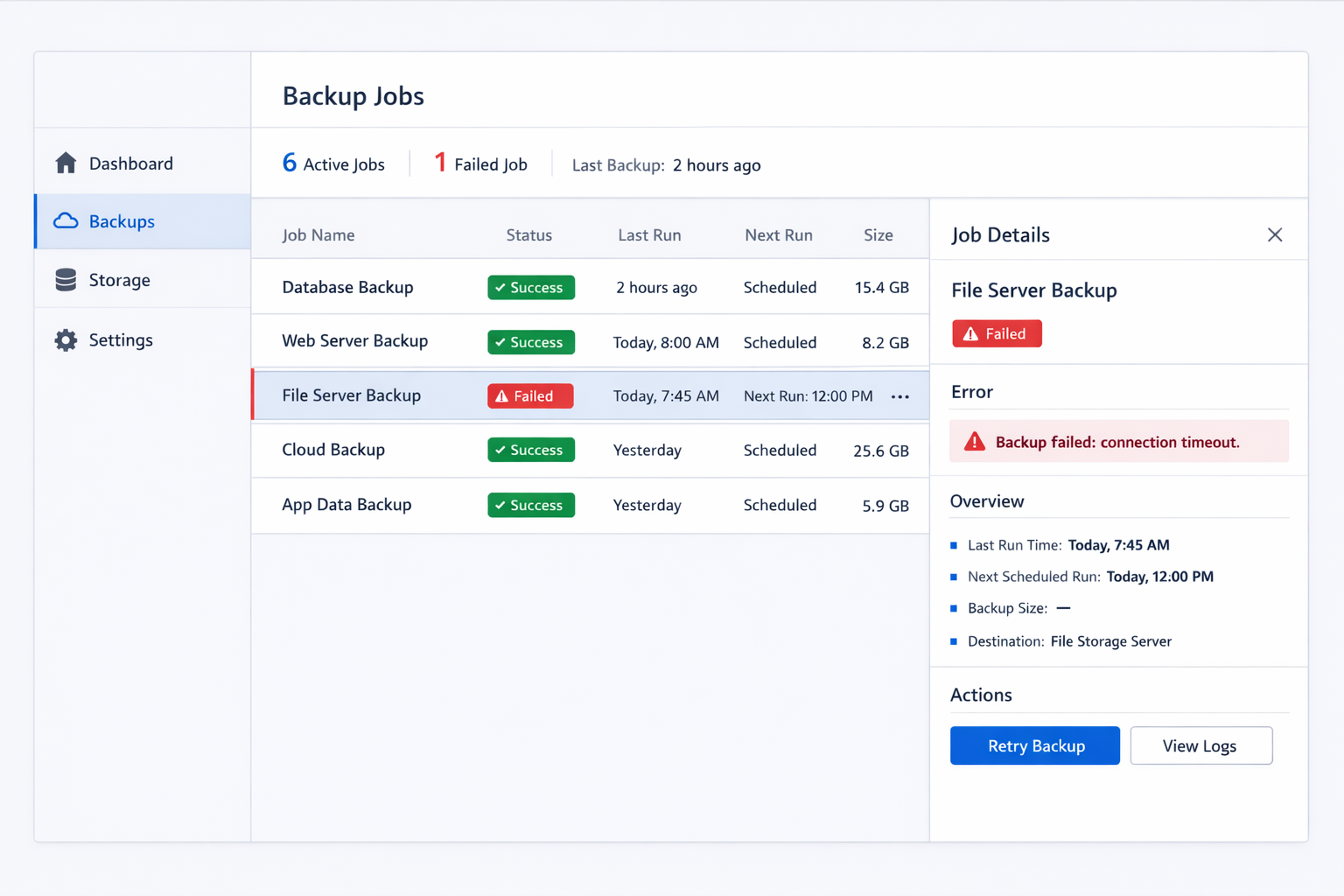Click the warning icon in the error message
This screenshot has height=896, width=1344.
pyautogui.click(x=974, y=442)
